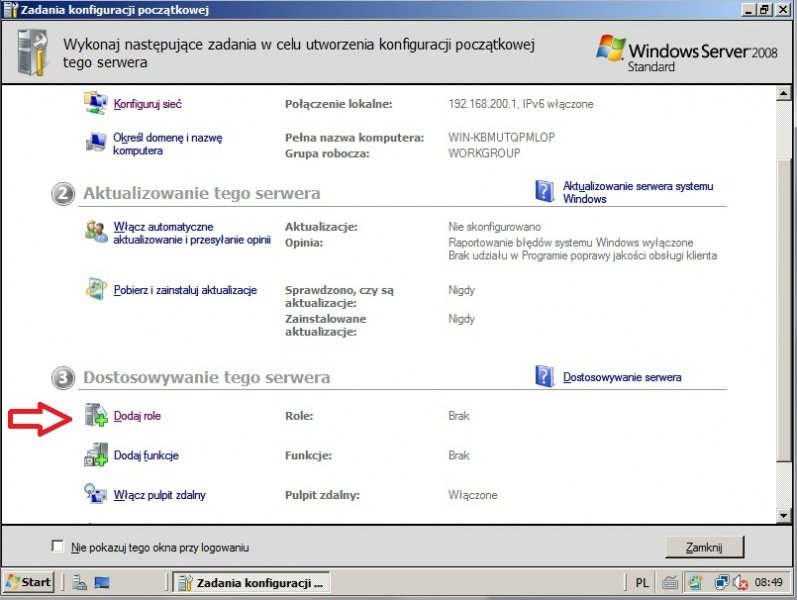The image size is (797, 600).
Task: Click the Nie skonfigurowano status text
Action: click(494, 227)
